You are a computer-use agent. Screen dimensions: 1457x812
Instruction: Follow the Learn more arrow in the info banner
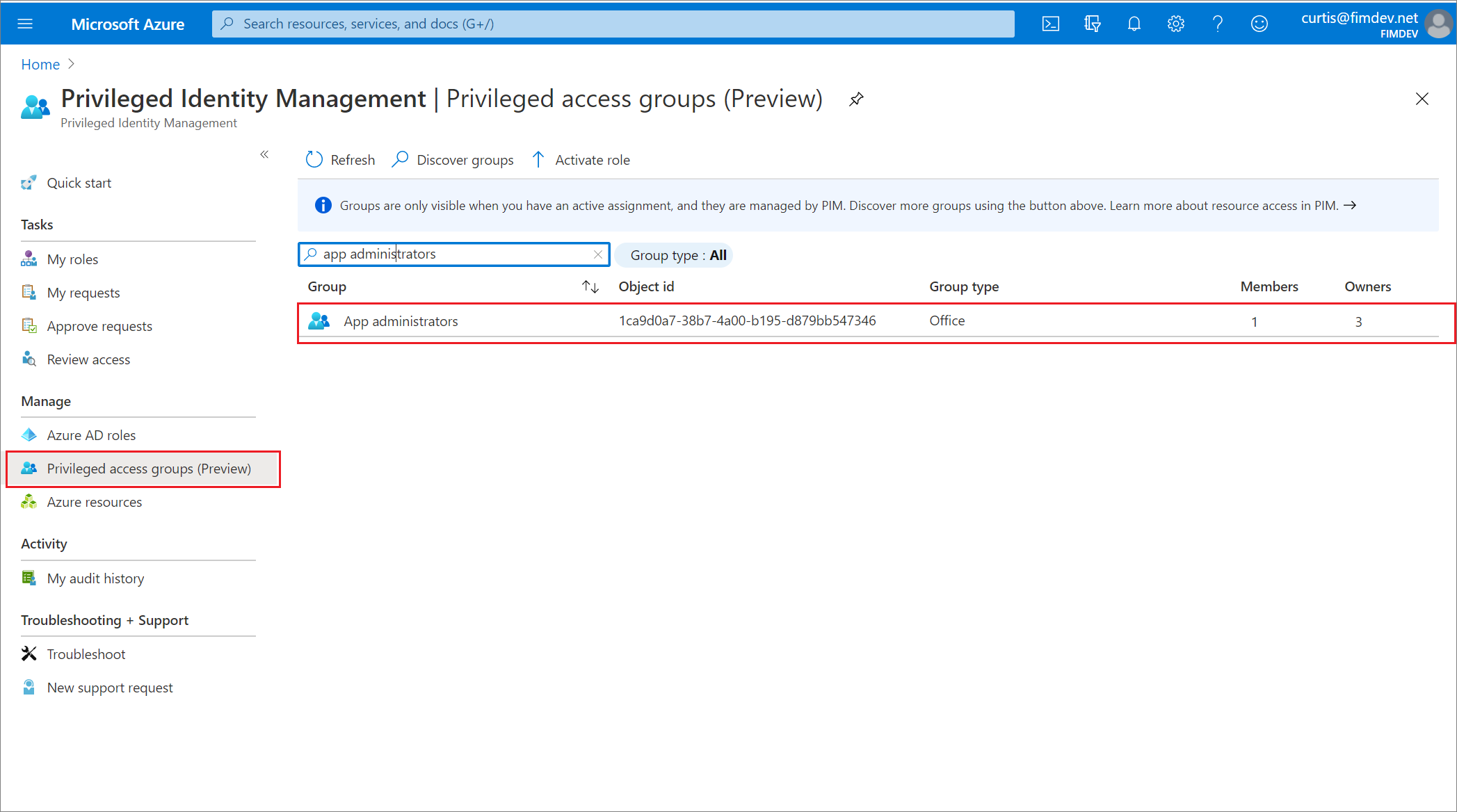click(1350, 205)
